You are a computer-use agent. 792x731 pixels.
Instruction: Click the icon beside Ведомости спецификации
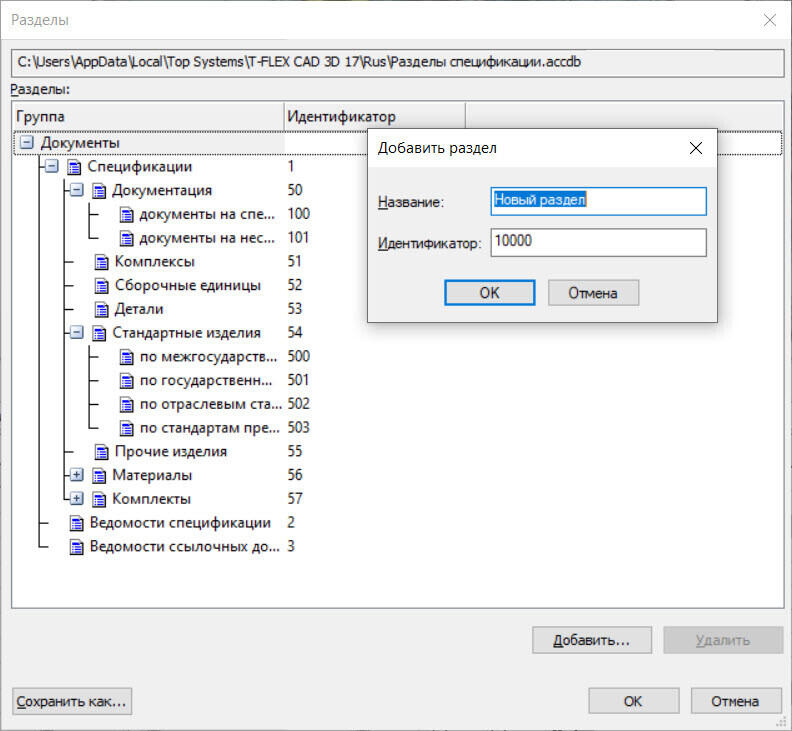[x=76, y=523]
